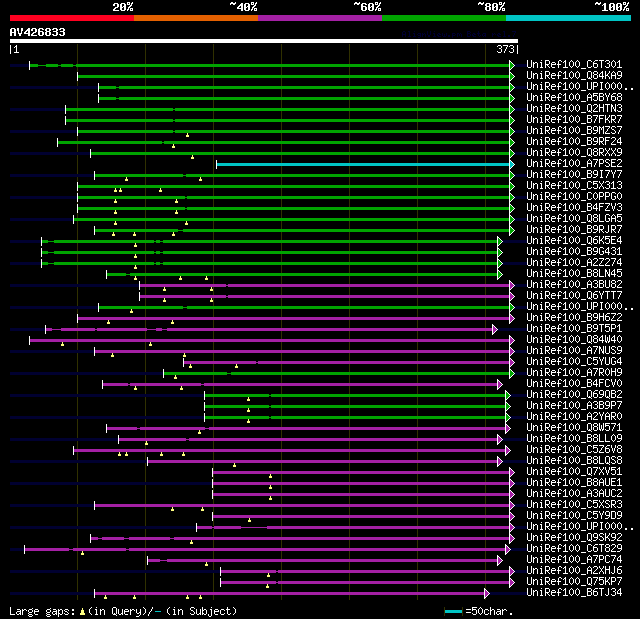This screenshot has width=640, height=619.
Task: Pick the UniRef100_C5YUG4 subject label
Action: click(574, 362)
